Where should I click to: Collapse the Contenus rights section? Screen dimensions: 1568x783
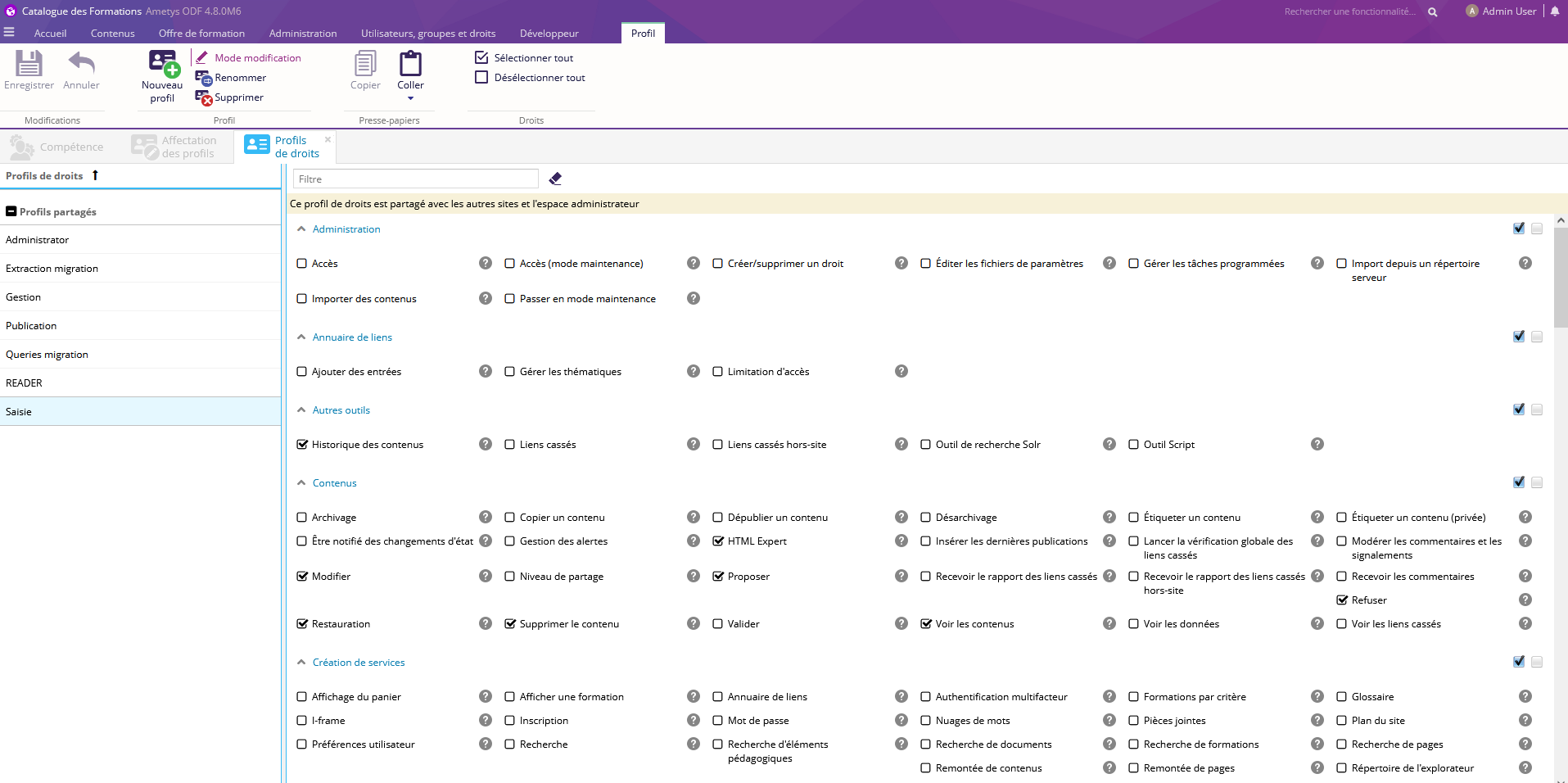click(x=301, y=483)
